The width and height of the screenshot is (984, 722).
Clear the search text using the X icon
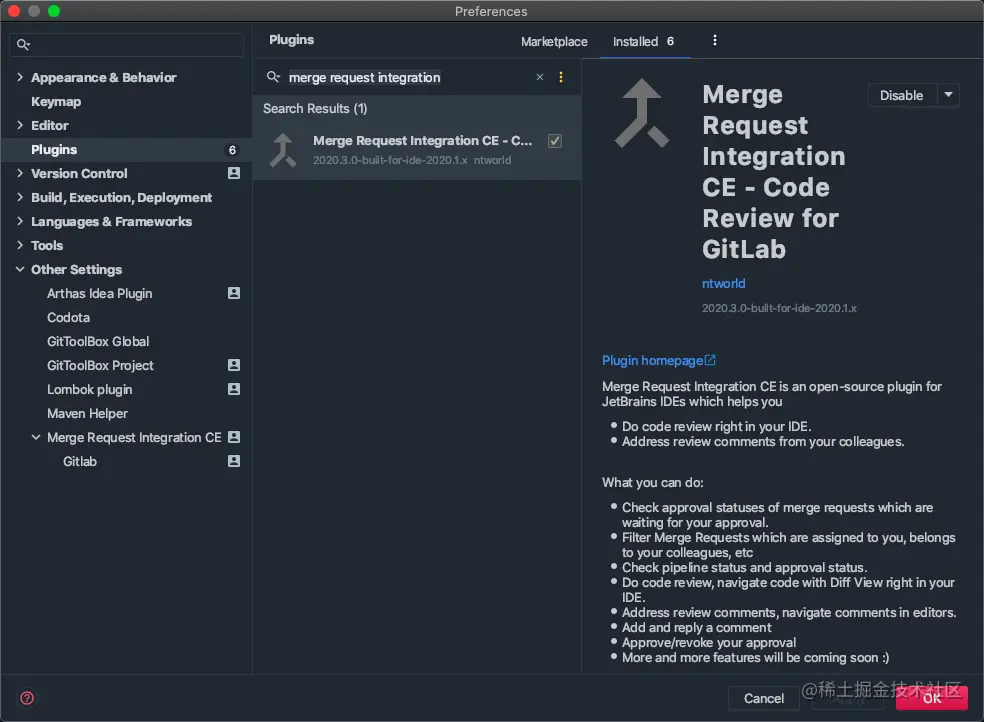(539, 77)
